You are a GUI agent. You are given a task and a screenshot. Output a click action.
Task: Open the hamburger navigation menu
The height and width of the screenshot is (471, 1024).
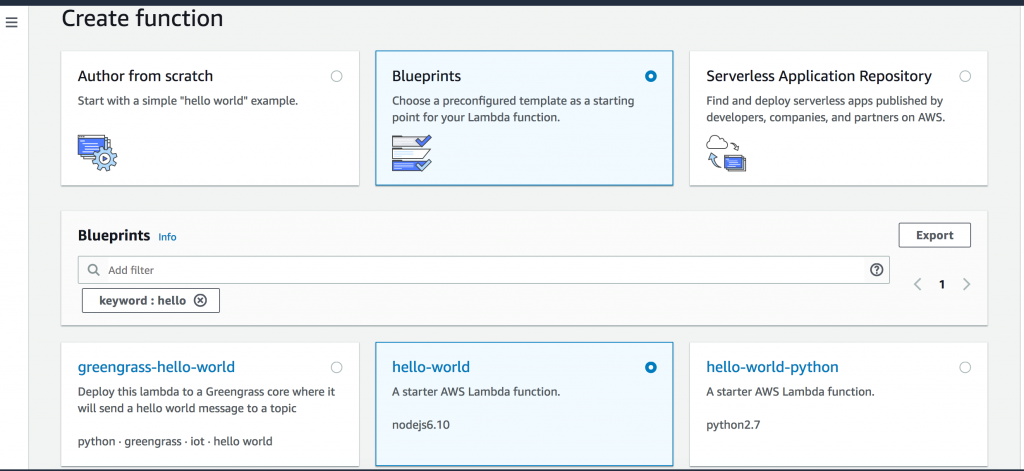click(11, 22)
